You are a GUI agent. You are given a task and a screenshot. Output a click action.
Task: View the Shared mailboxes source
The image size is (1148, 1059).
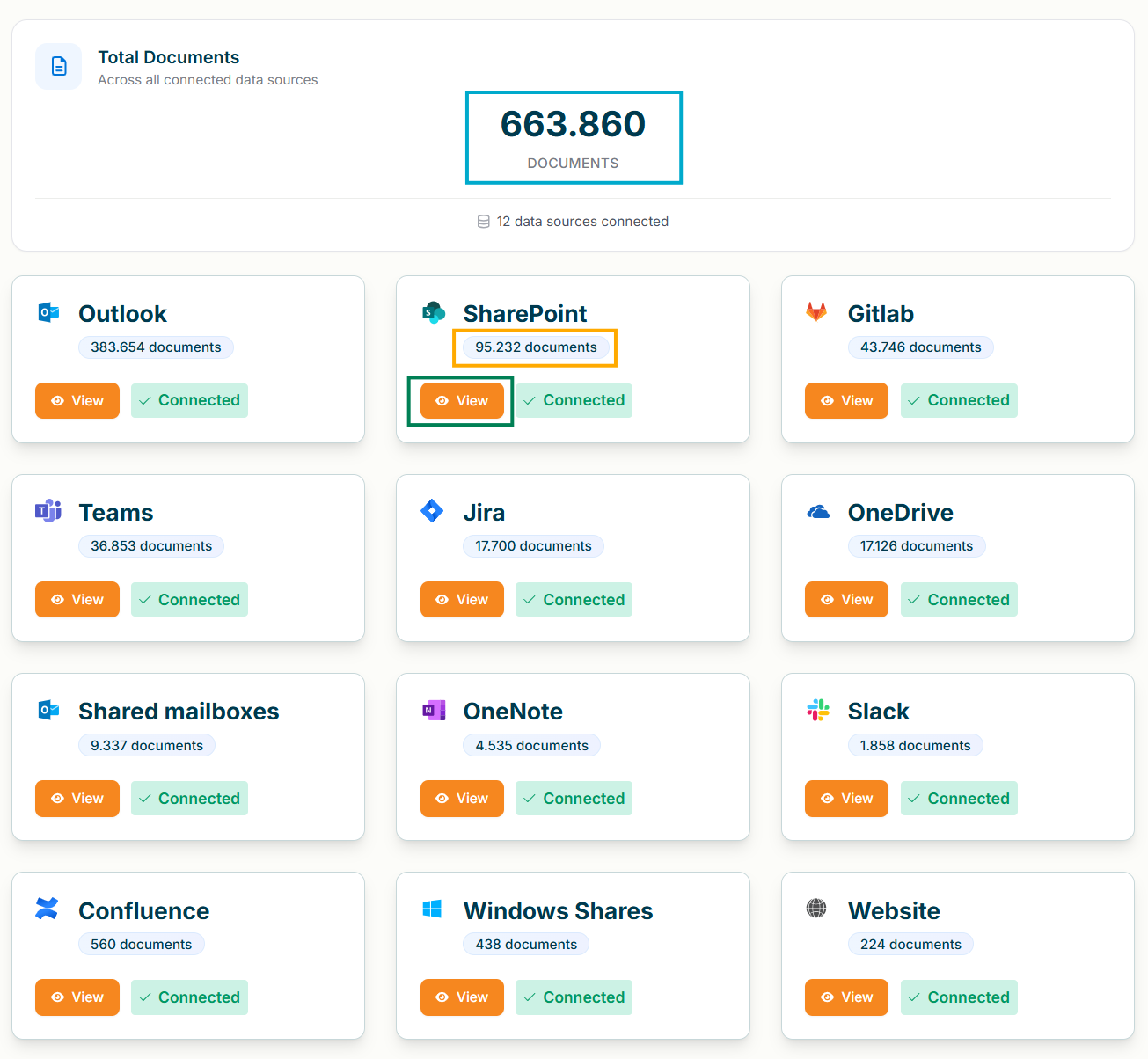pyautogui.click(x=77, y=799)
